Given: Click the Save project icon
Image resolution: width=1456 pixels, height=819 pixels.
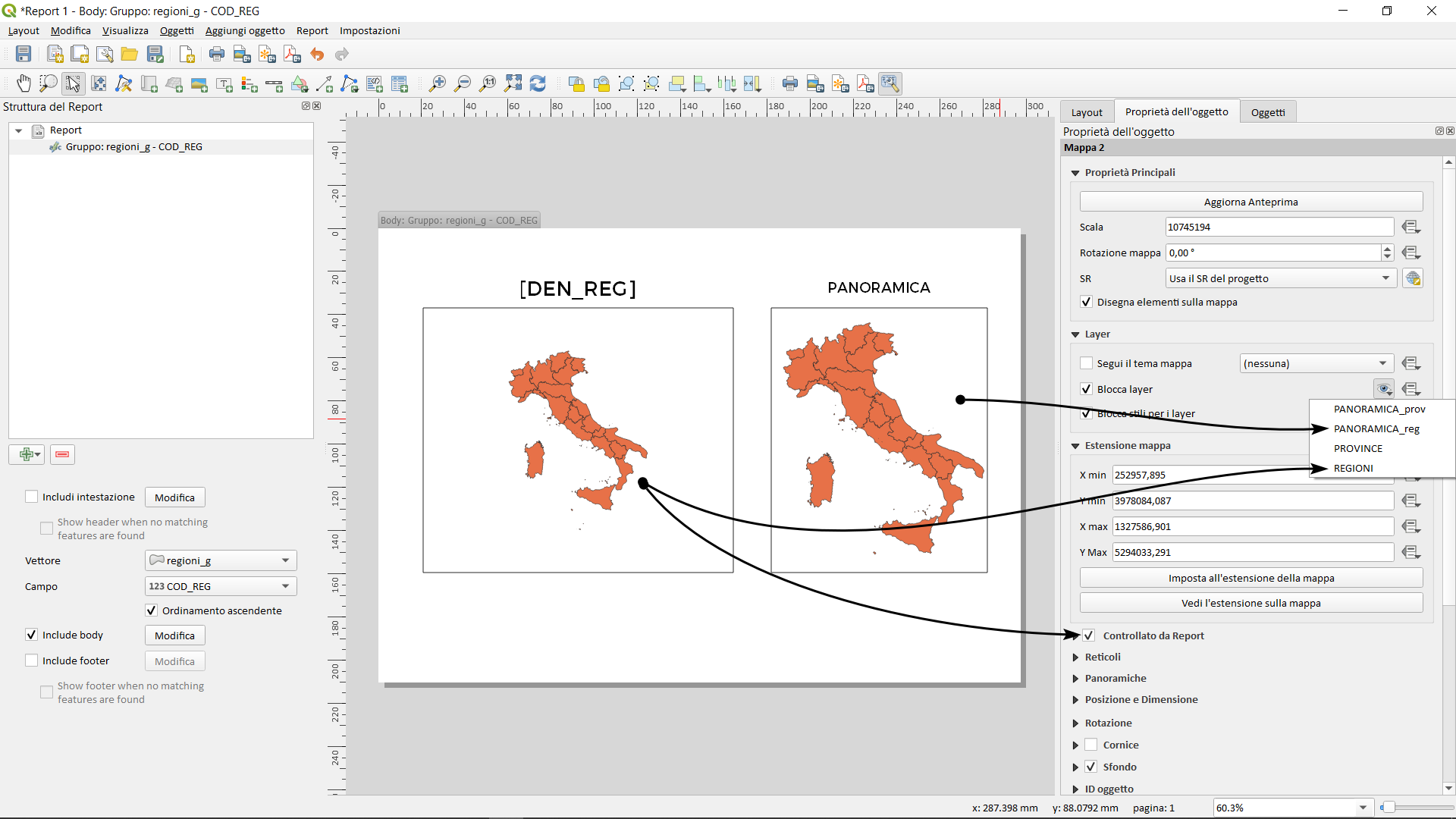Looking at the screenshot, I should [24, 54].
